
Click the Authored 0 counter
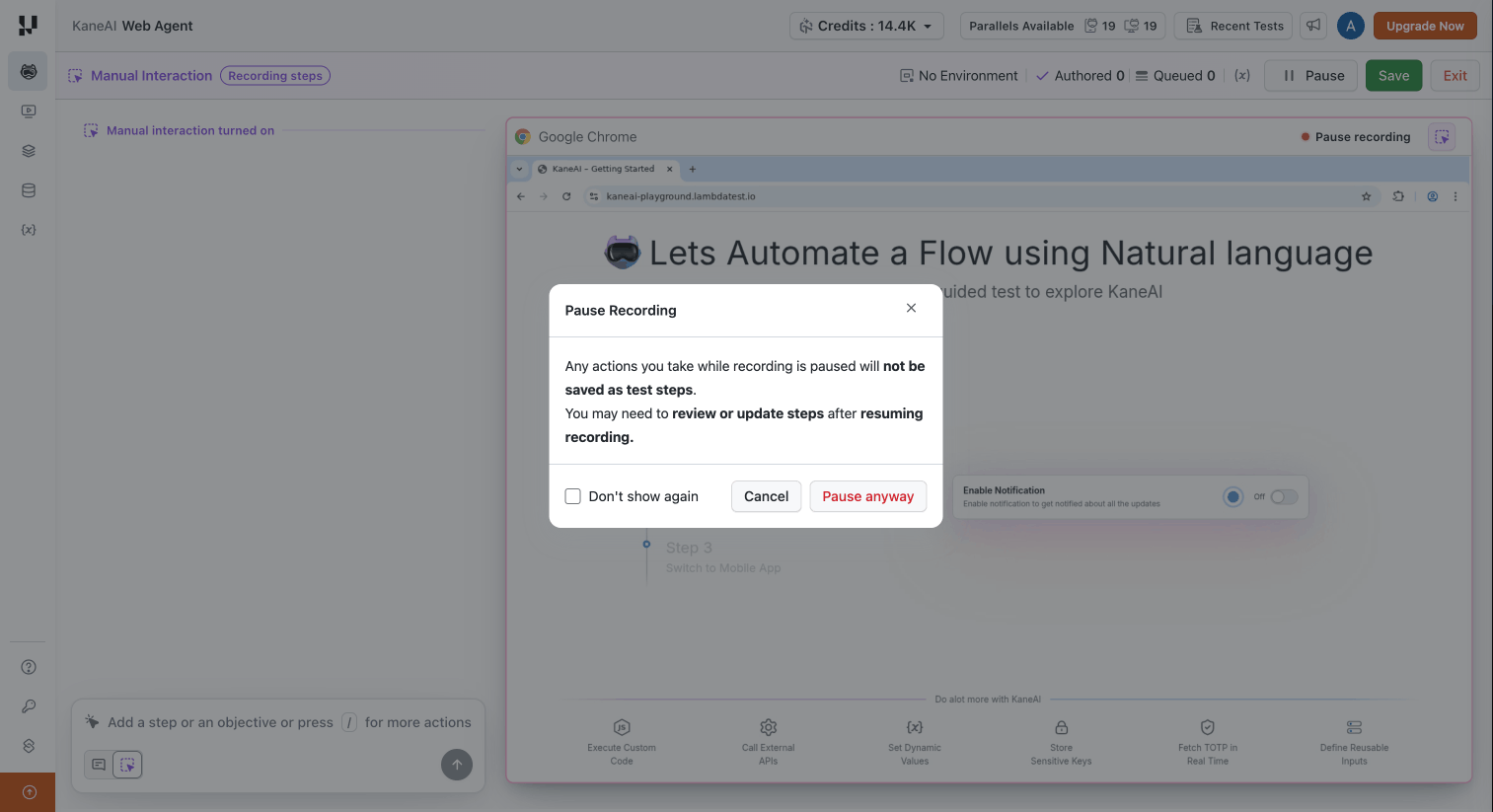tap(1081, 76)
